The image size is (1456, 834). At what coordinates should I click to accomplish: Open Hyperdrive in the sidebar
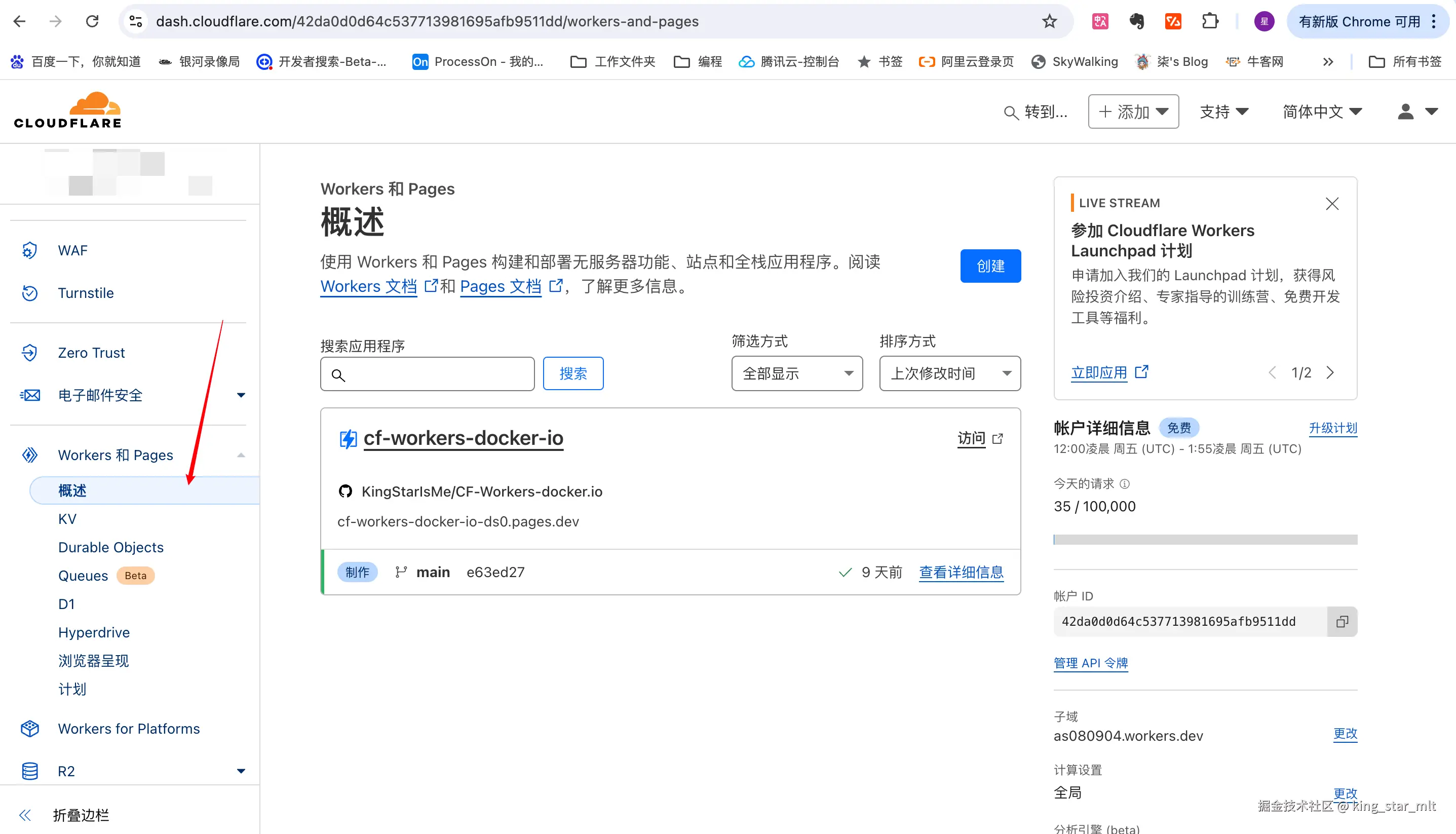pyautogui.click(x=94, y=632)
